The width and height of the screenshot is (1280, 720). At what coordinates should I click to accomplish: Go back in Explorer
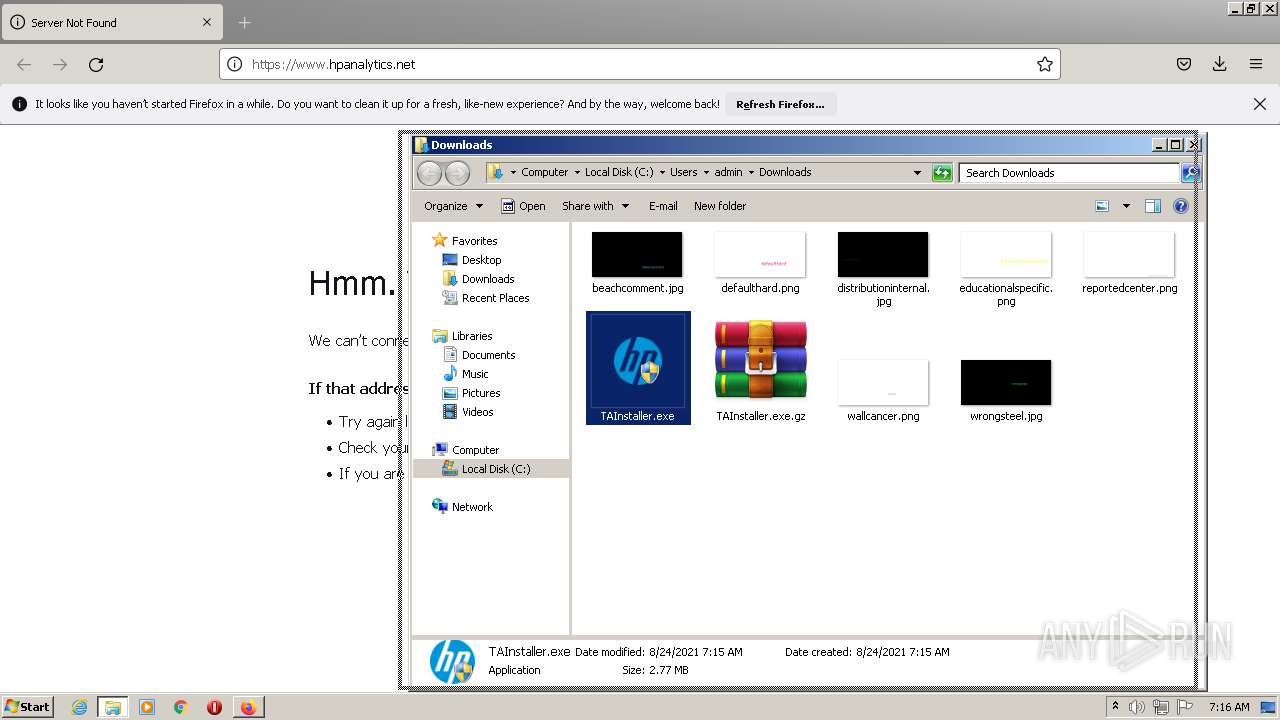pos(429,173)
